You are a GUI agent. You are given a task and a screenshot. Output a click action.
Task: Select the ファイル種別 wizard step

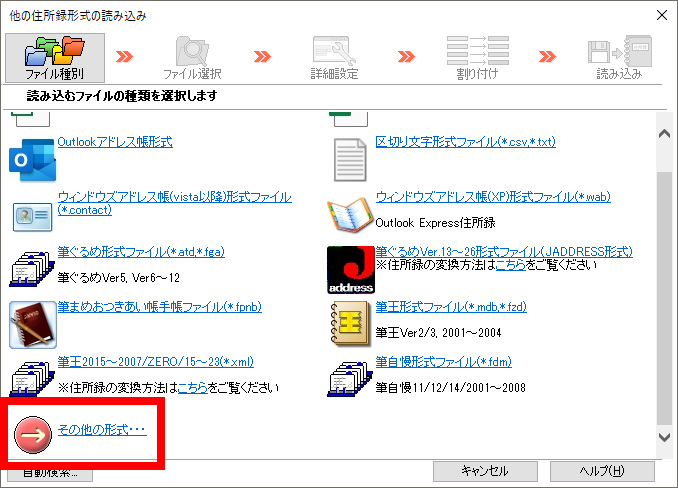(x=55, y=58)
